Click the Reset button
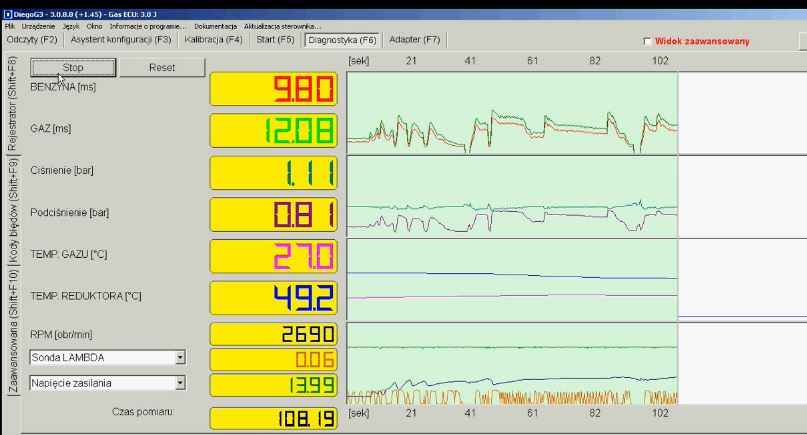The image size is (807, 435). click(162, 67)
